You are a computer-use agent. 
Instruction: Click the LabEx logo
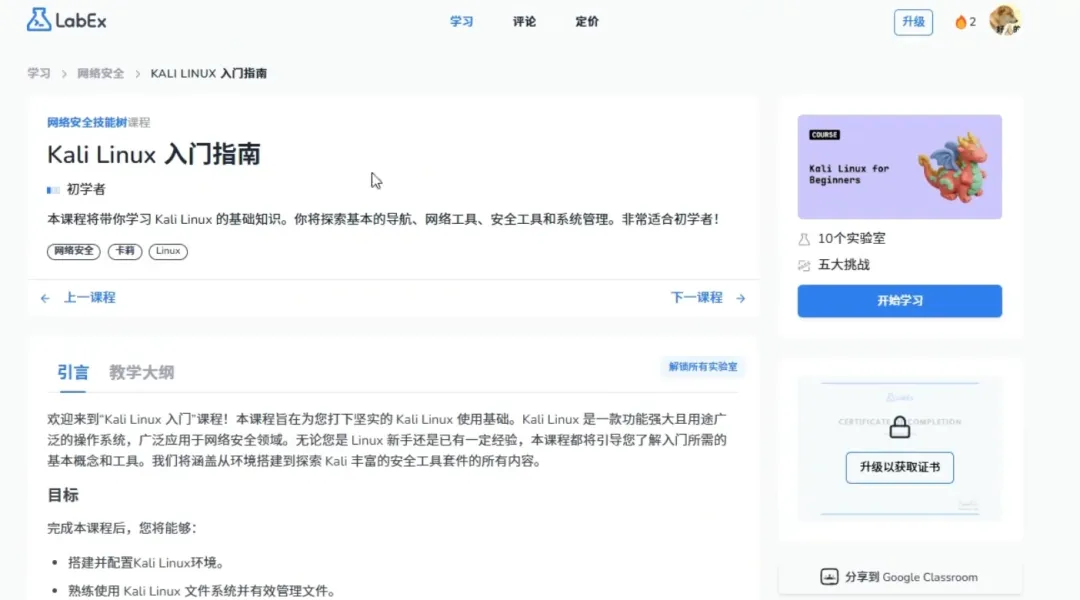coord(67,21)
